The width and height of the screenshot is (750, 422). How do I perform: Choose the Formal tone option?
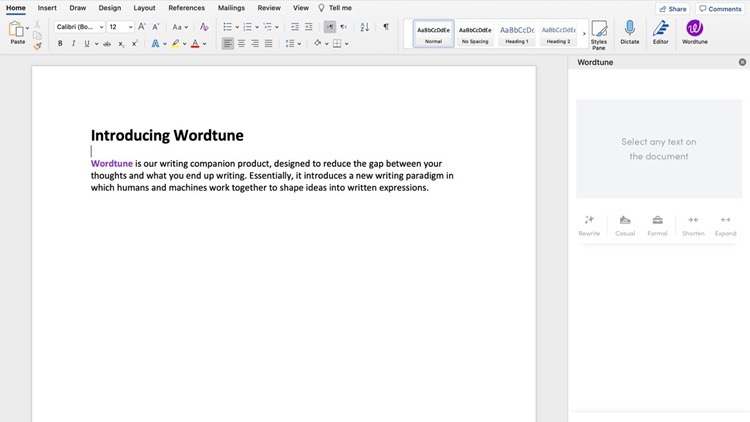click(657, 225)
